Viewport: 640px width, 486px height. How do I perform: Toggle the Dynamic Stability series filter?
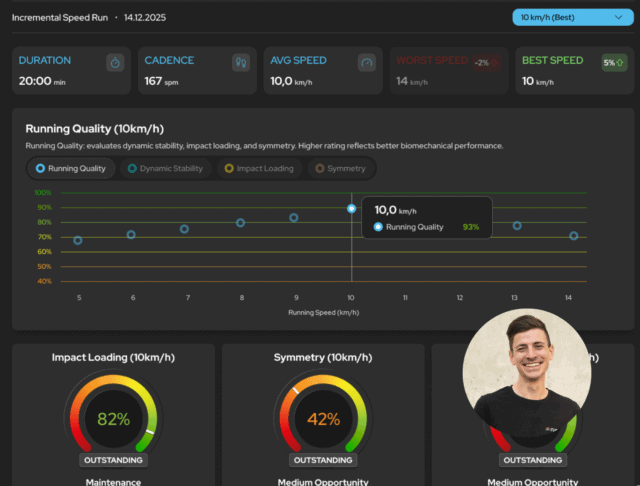coord(166,169)
